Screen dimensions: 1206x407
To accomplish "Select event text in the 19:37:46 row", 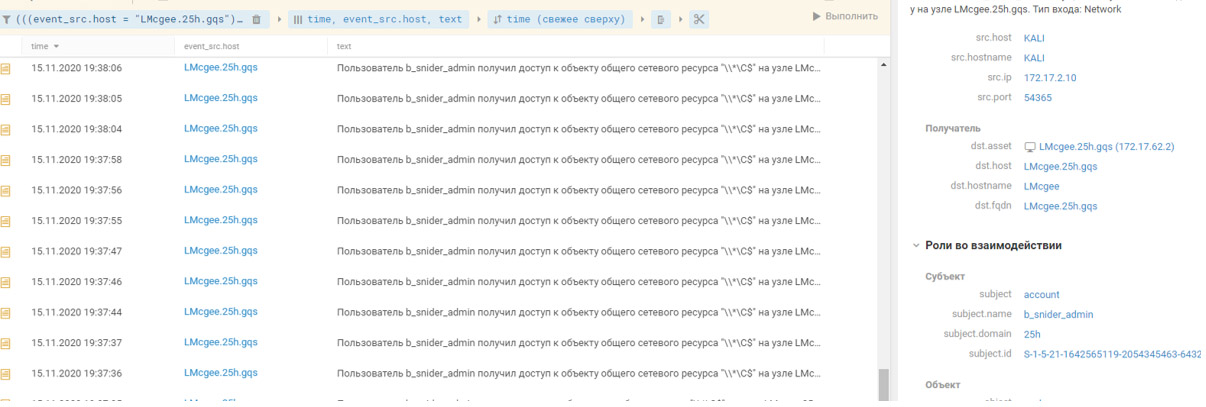I will point(581,282).
